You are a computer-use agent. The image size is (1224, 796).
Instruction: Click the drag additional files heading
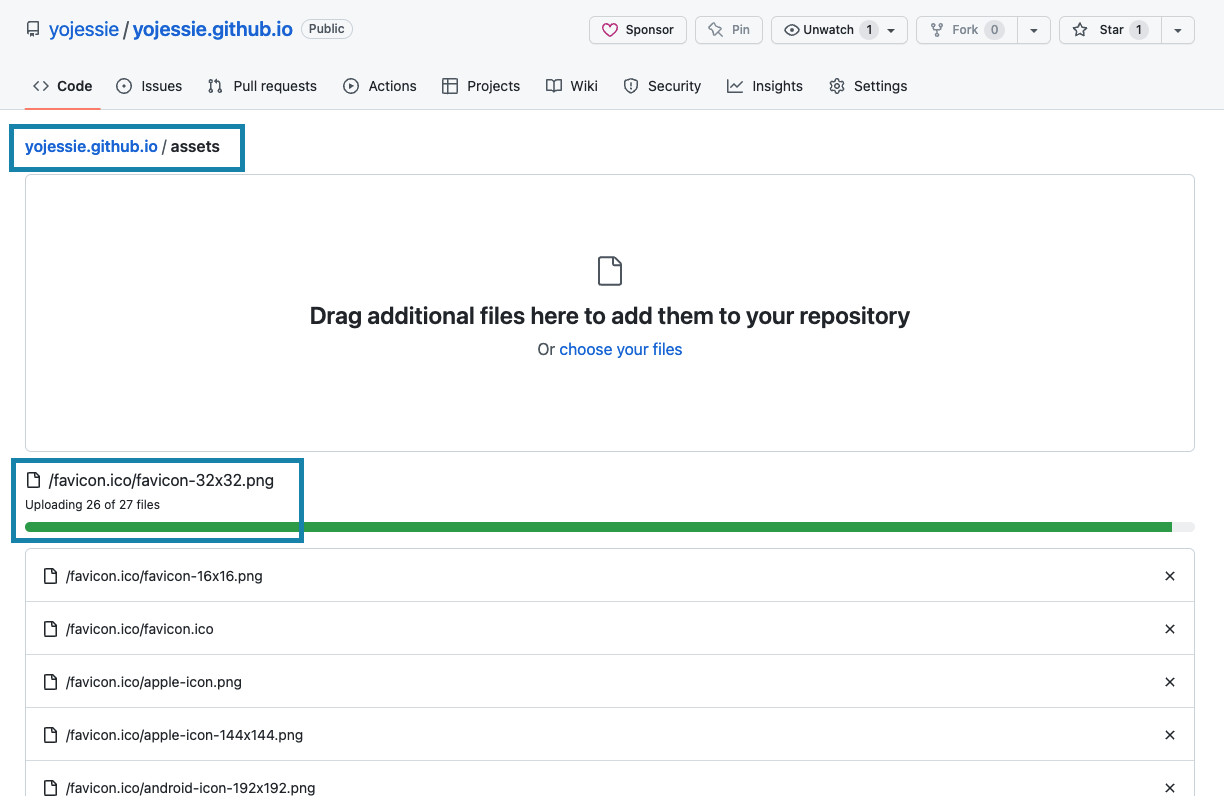coord(610,316)
